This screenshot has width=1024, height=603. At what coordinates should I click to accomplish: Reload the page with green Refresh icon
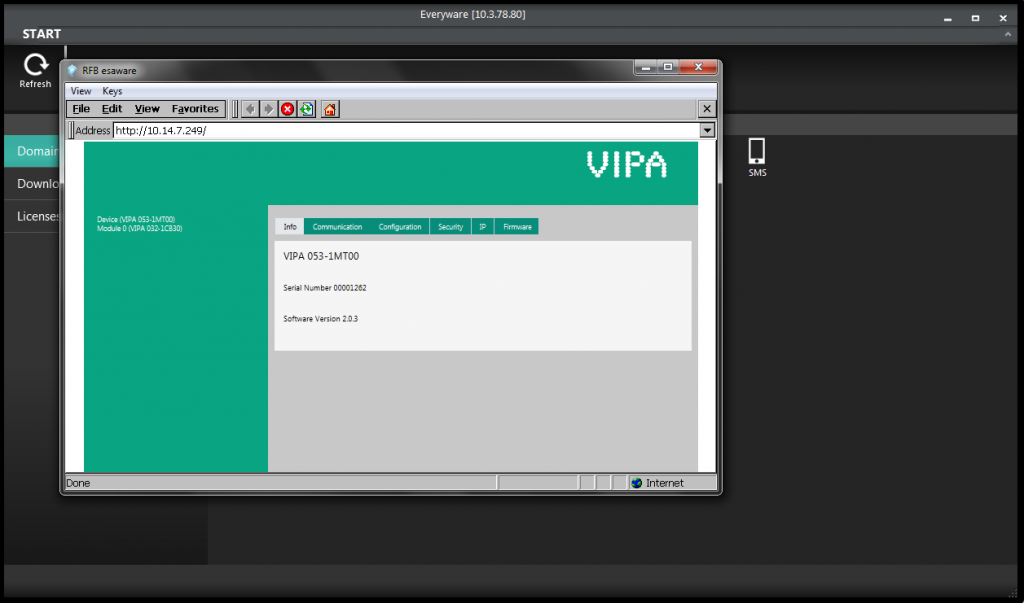pyautogui.click(x=306, y=109)
